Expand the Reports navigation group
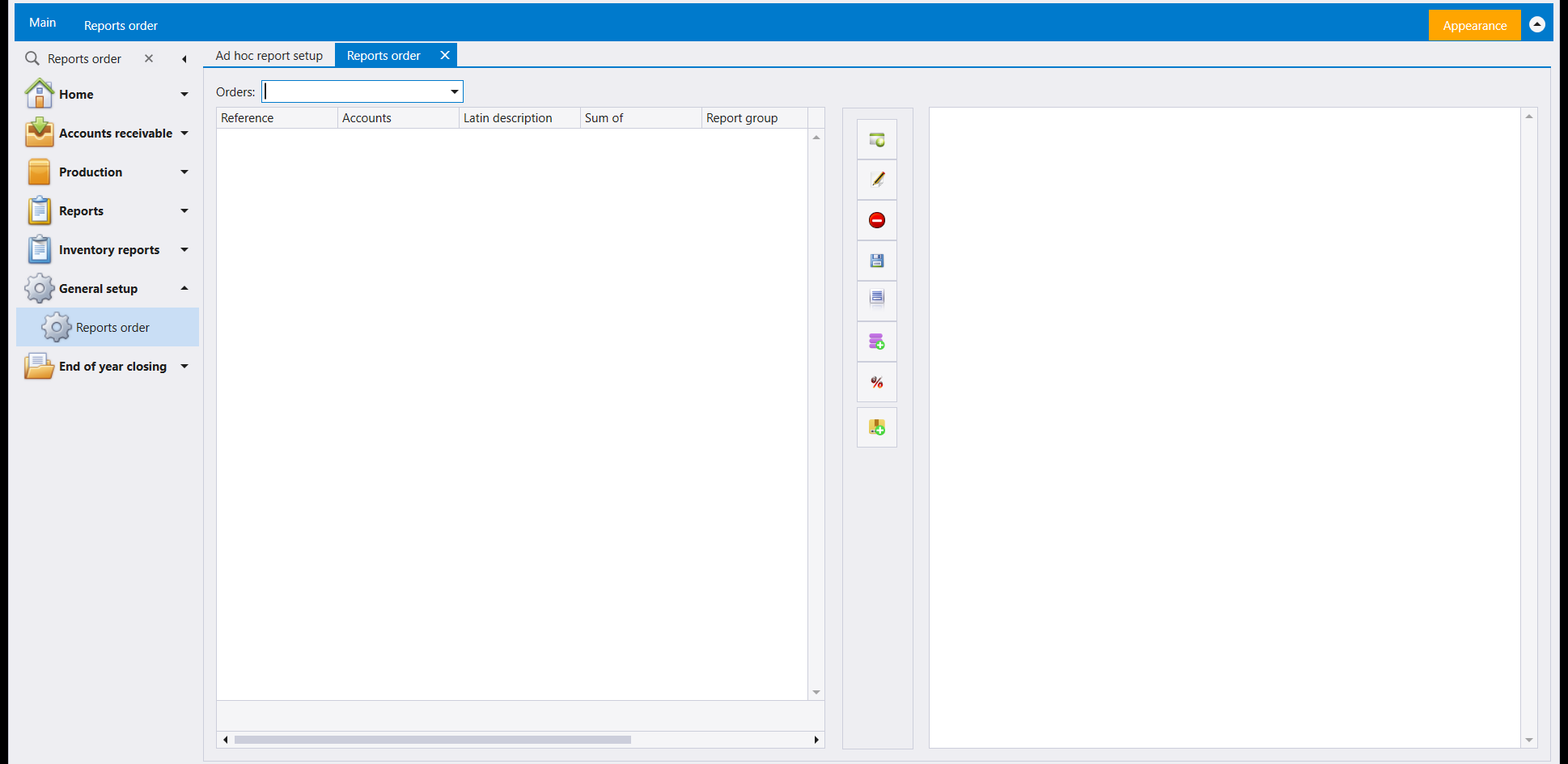The height and width of the screenshot is (764, 1568). [x=184, y=211]
